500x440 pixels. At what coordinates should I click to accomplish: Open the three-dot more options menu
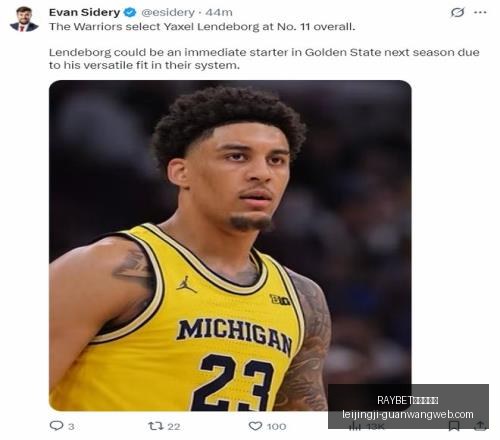[x=480, y=12]
